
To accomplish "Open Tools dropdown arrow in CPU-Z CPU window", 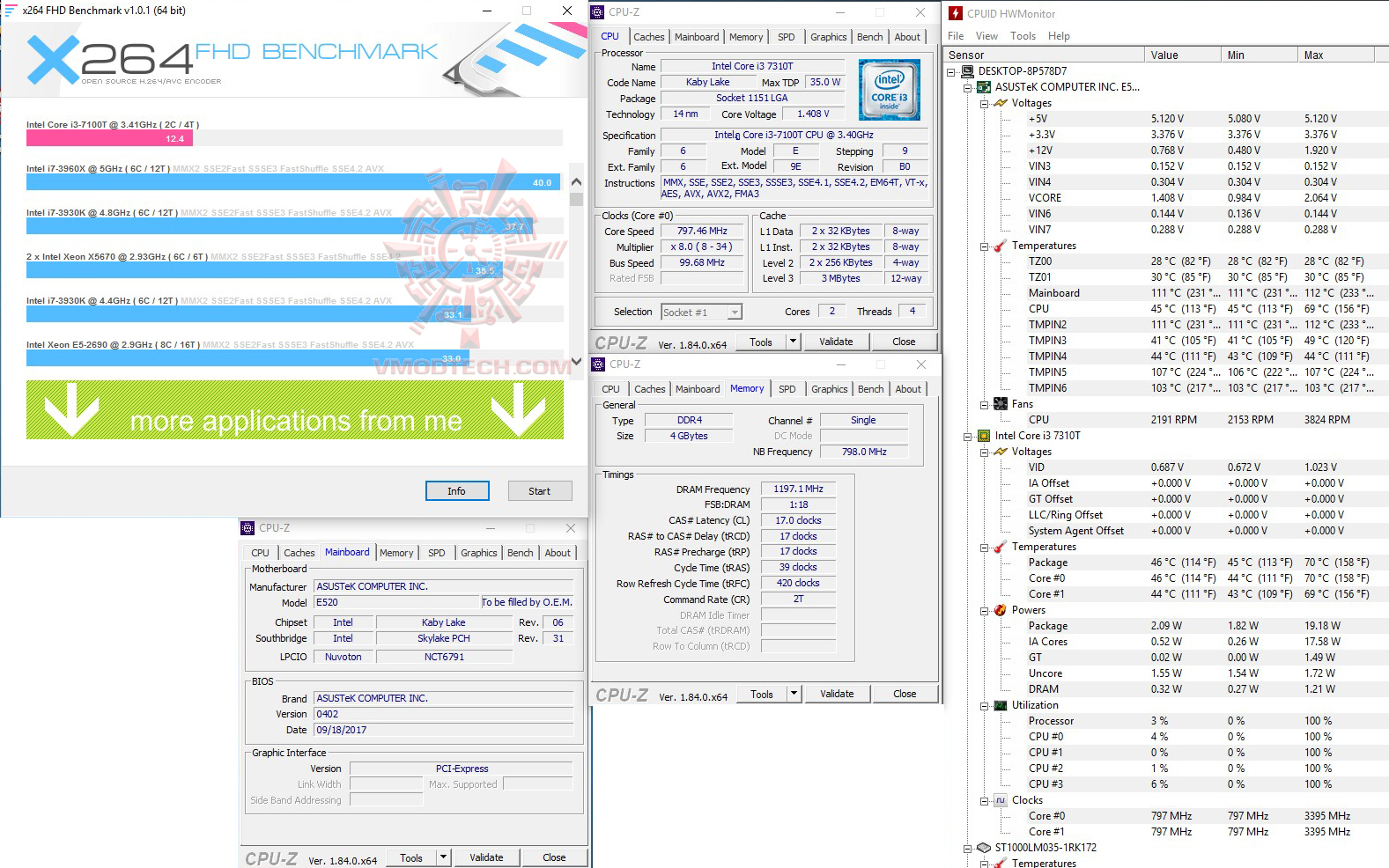I will click(793, 342).
